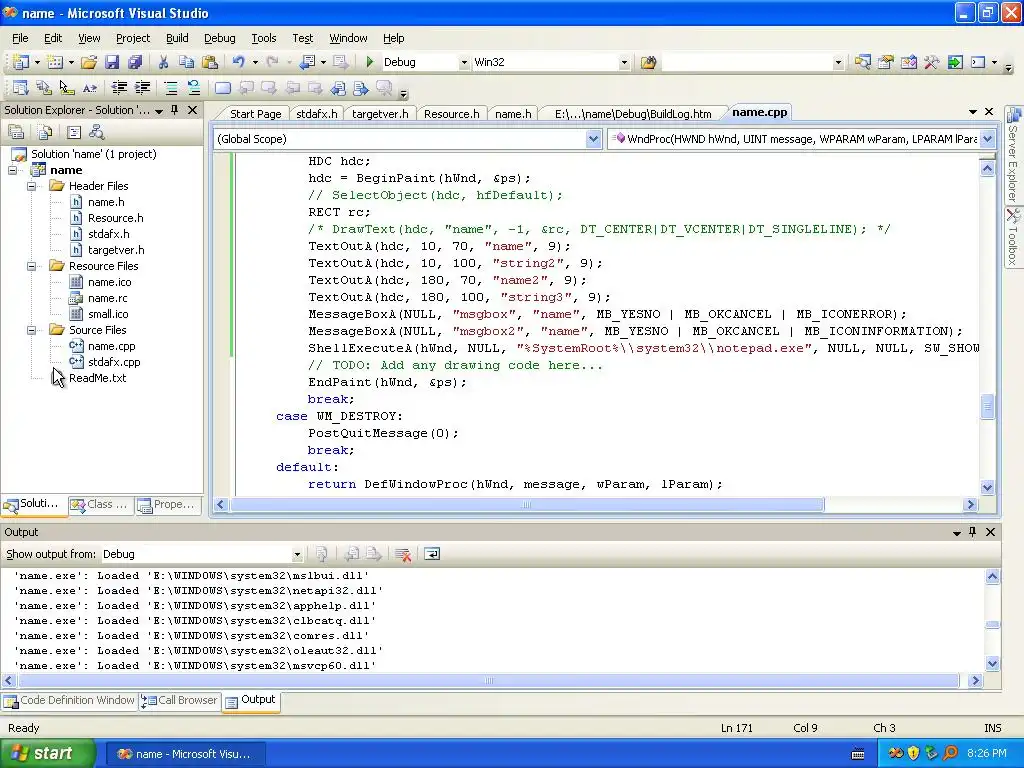Toggle a bookmark on the current line
This screenshot has height=768, width=1024.
click(223, 88)
